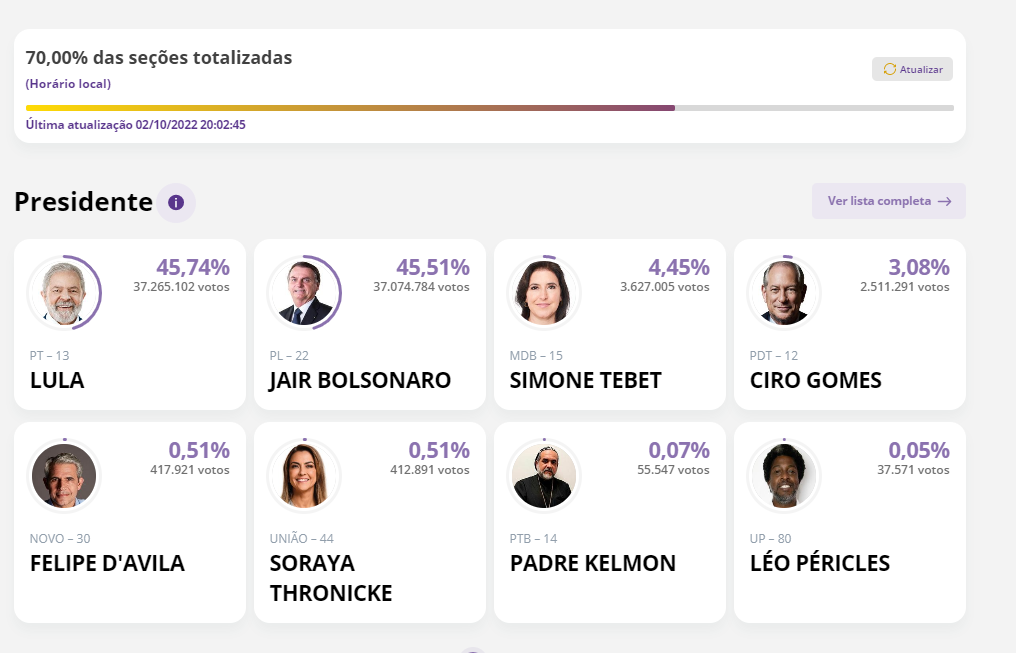
Task: Click the Horário local label
Action: click(68, 84)
